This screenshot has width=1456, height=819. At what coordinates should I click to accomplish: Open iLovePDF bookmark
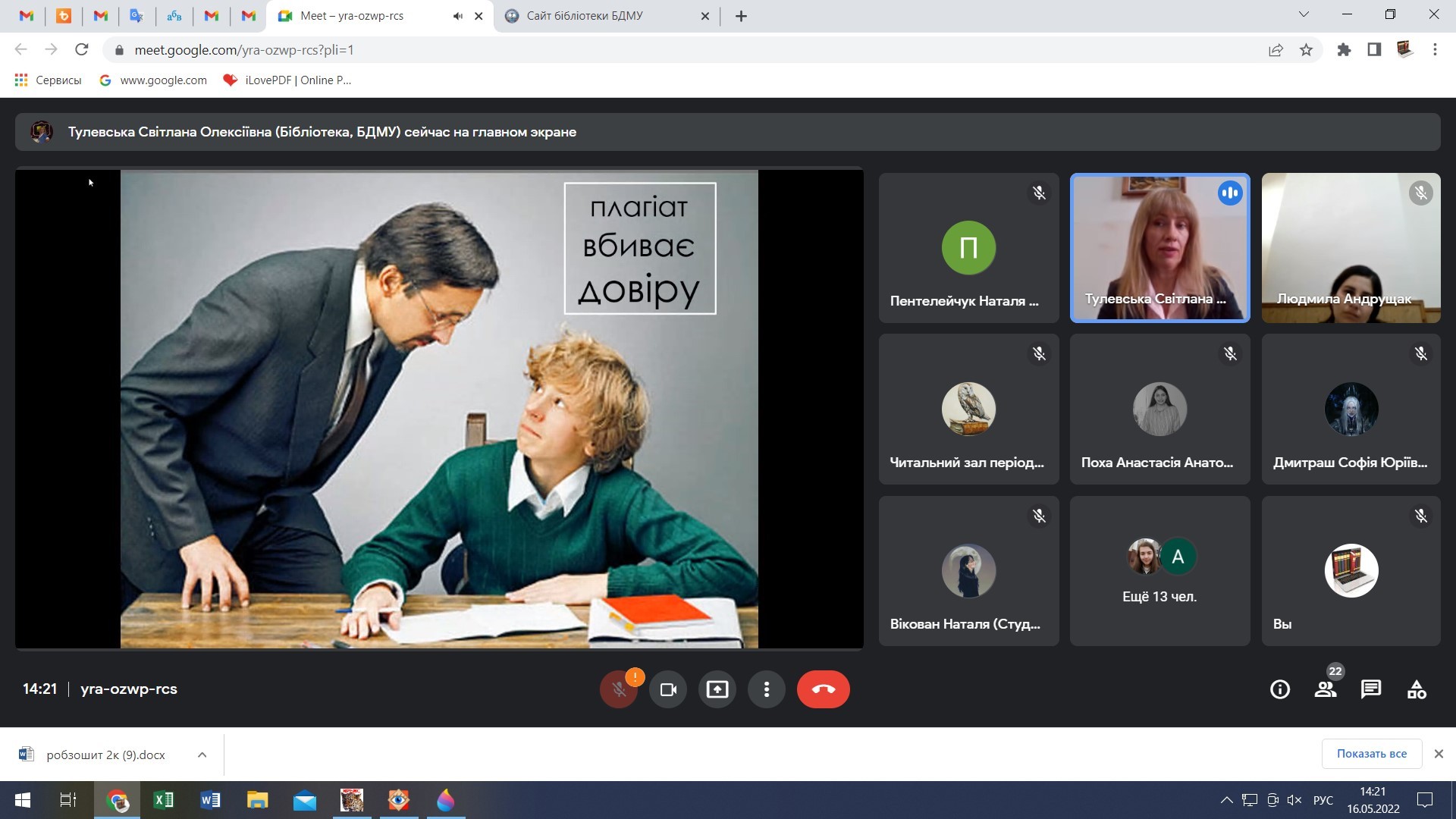pos(287,80)
